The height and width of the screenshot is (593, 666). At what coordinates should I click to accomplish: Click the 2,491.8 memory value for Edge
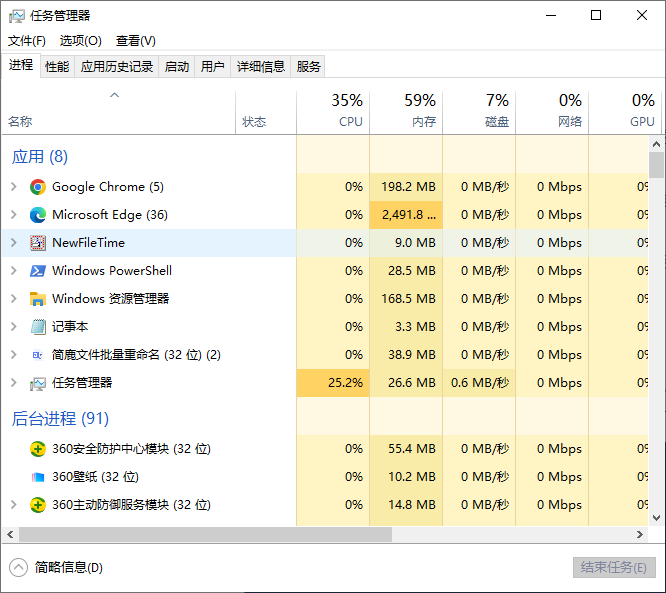pos(406,215)
